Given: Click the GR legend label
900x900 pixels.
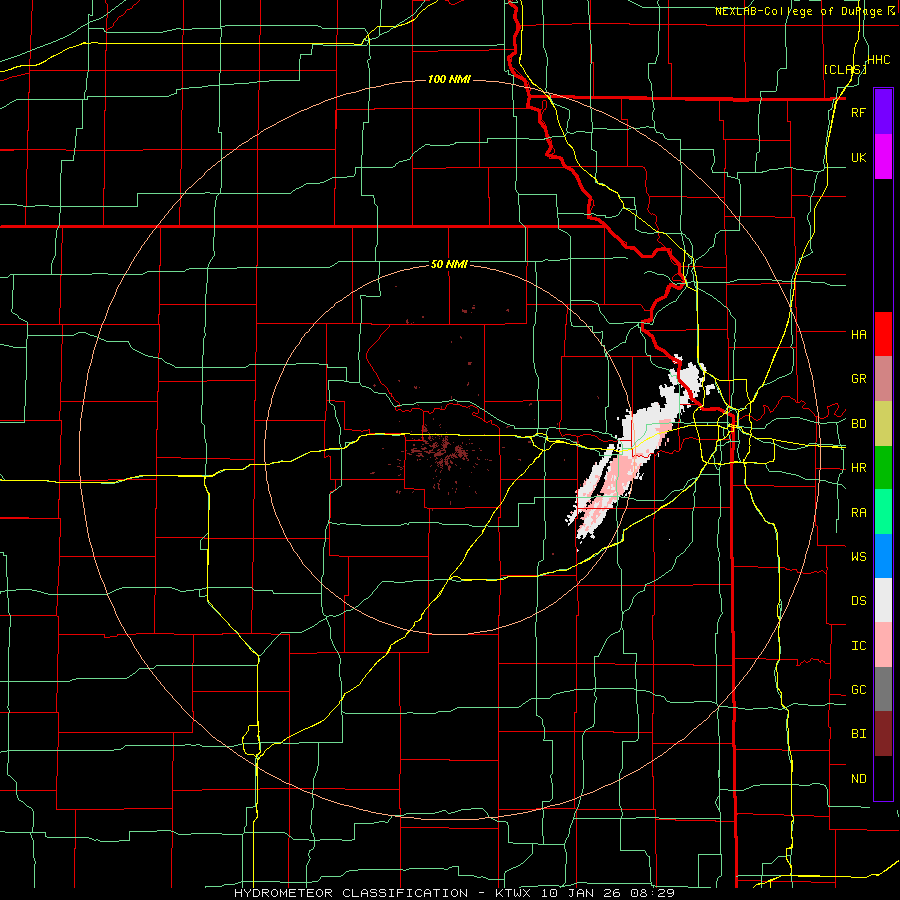Looking at the screenshot, I should coord(858,379).
